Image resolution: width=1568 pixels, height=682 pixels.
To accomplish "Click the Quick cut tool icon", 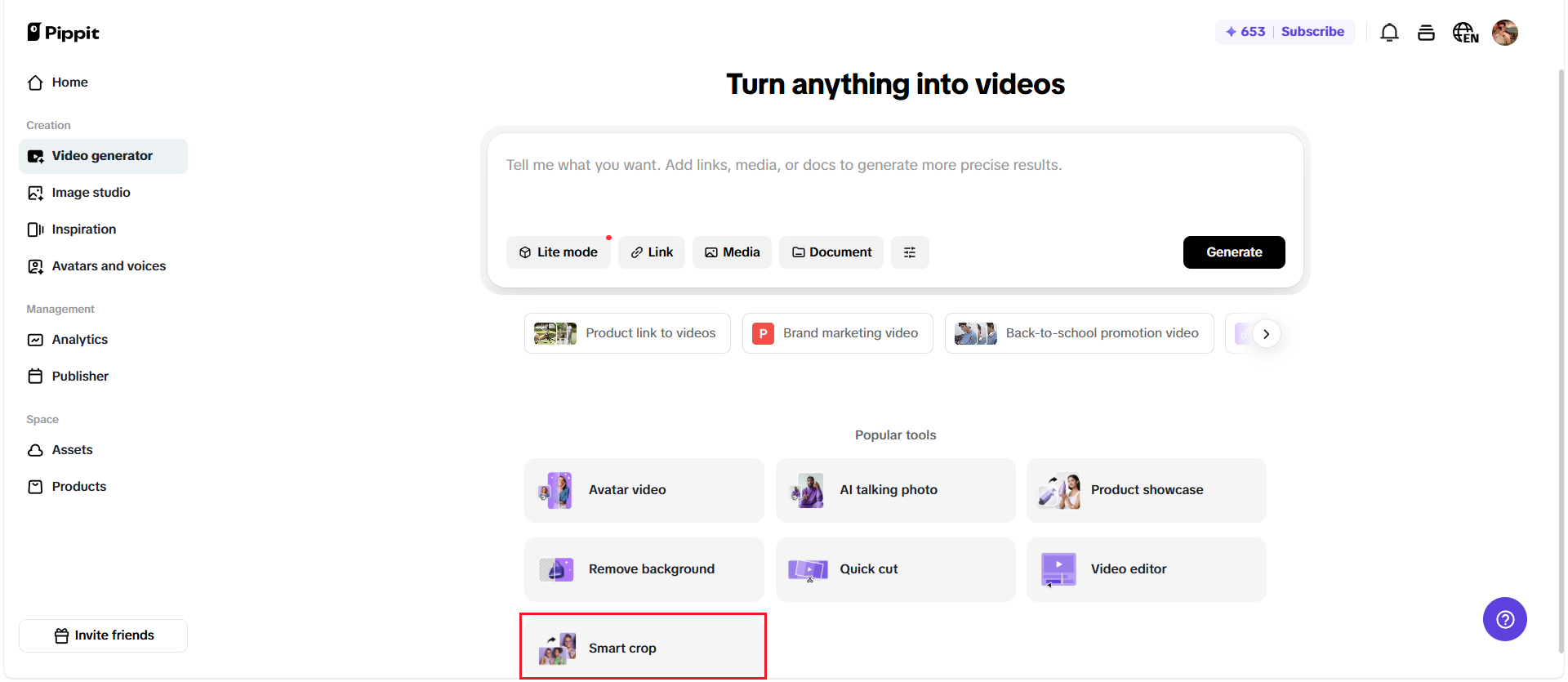I will click(808, 569).
